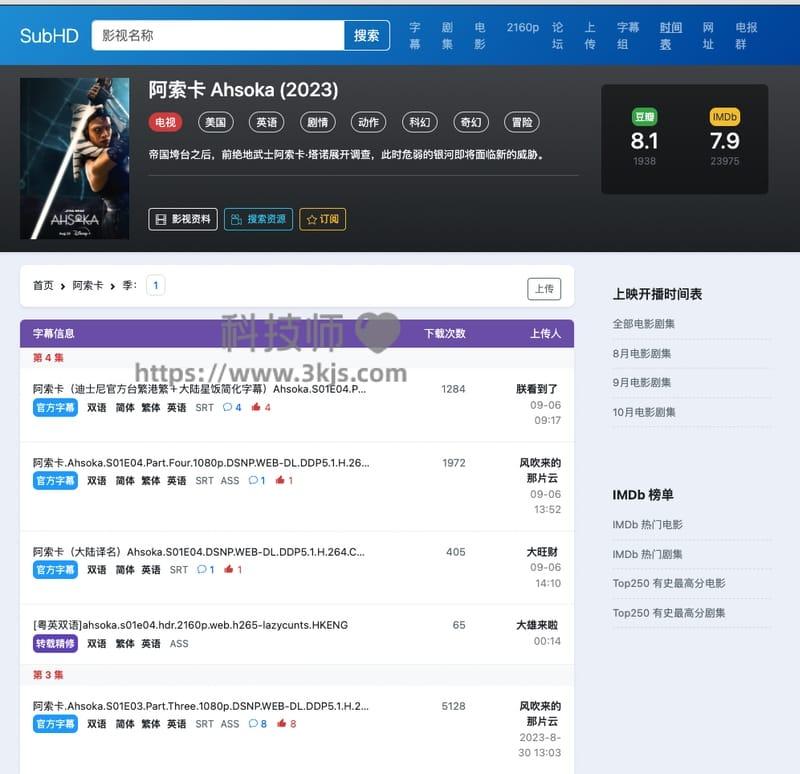The height and width of the screenshot is (774, 800).
Task: Open uploader 大雄来啦 profile
Action: click(537, 625)
